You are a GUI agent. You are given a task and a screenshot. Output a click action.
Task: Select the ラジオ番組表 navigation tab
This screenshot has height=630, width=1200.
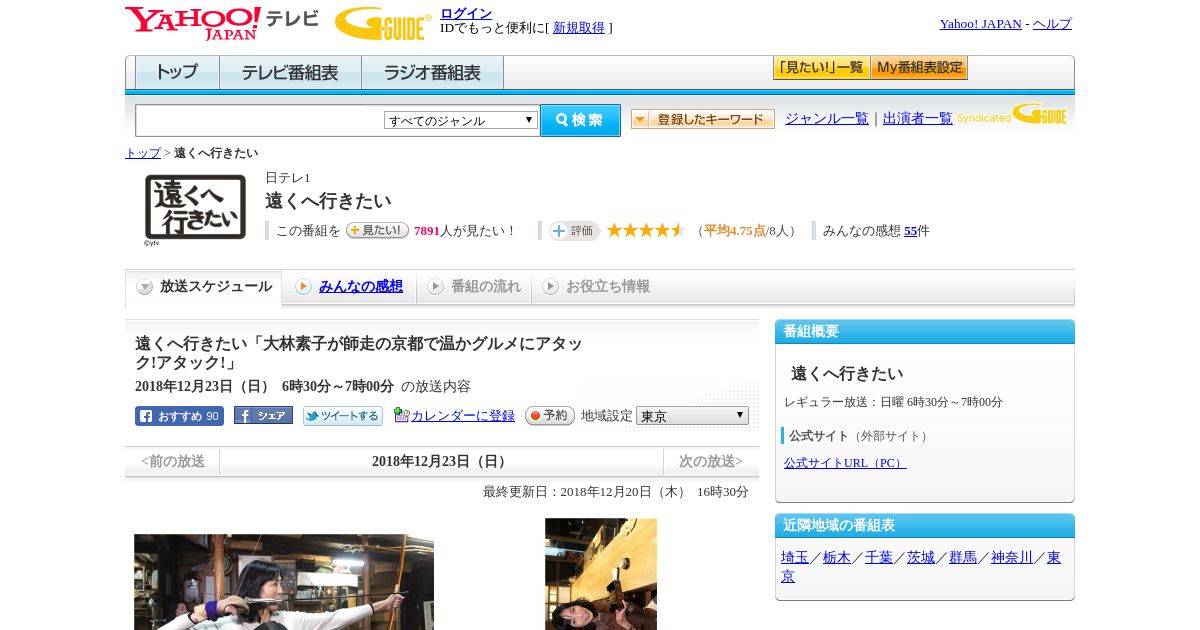(x=432, y=73)
